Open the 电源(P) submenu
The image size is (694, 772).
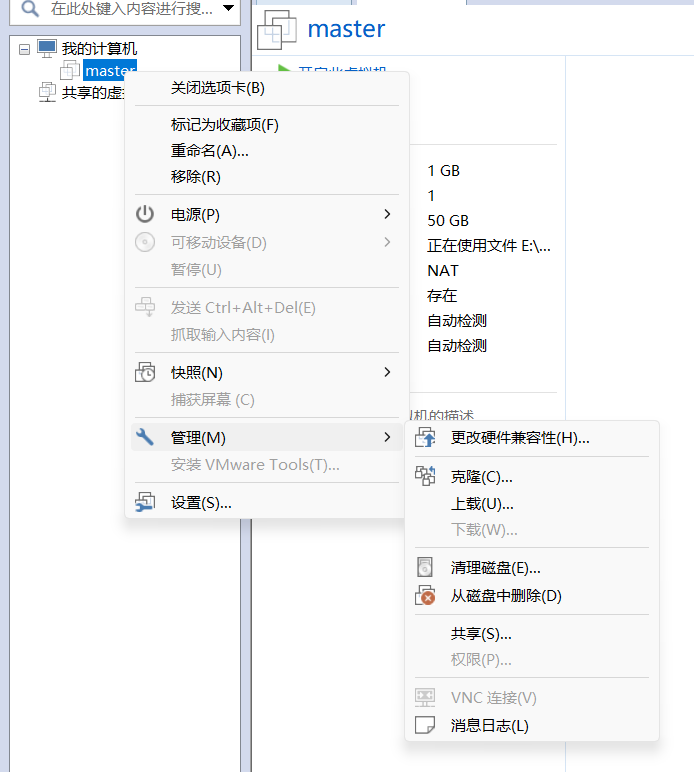267,215
